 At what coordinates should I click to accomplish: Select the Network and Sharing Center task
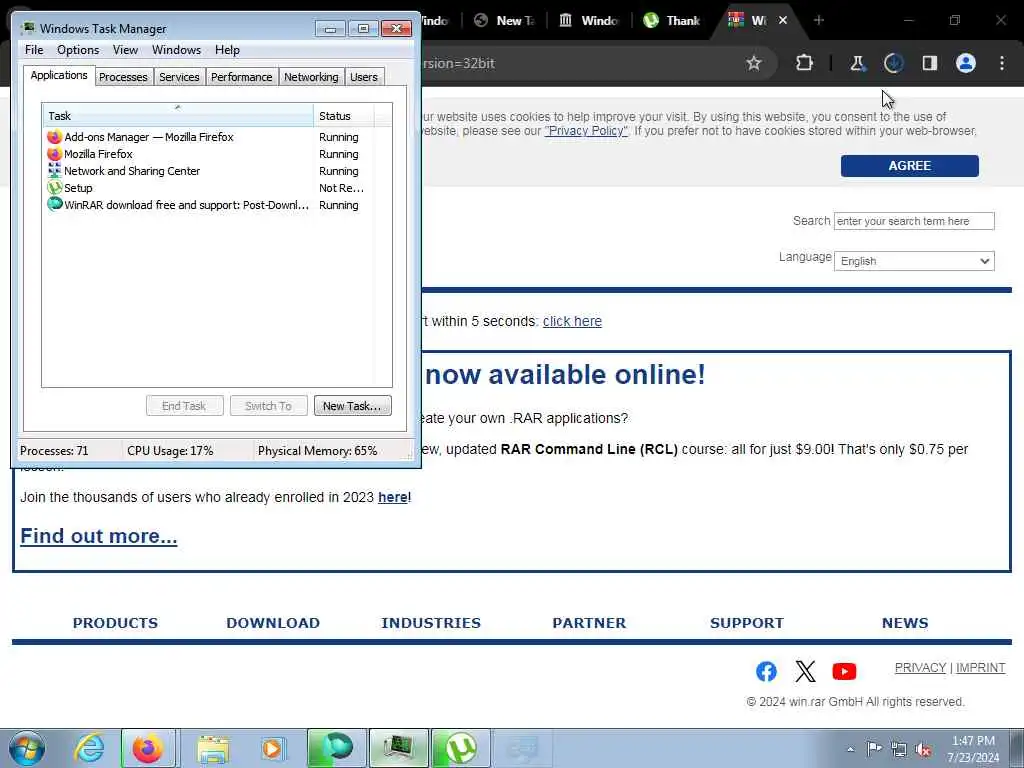(217, 171)
